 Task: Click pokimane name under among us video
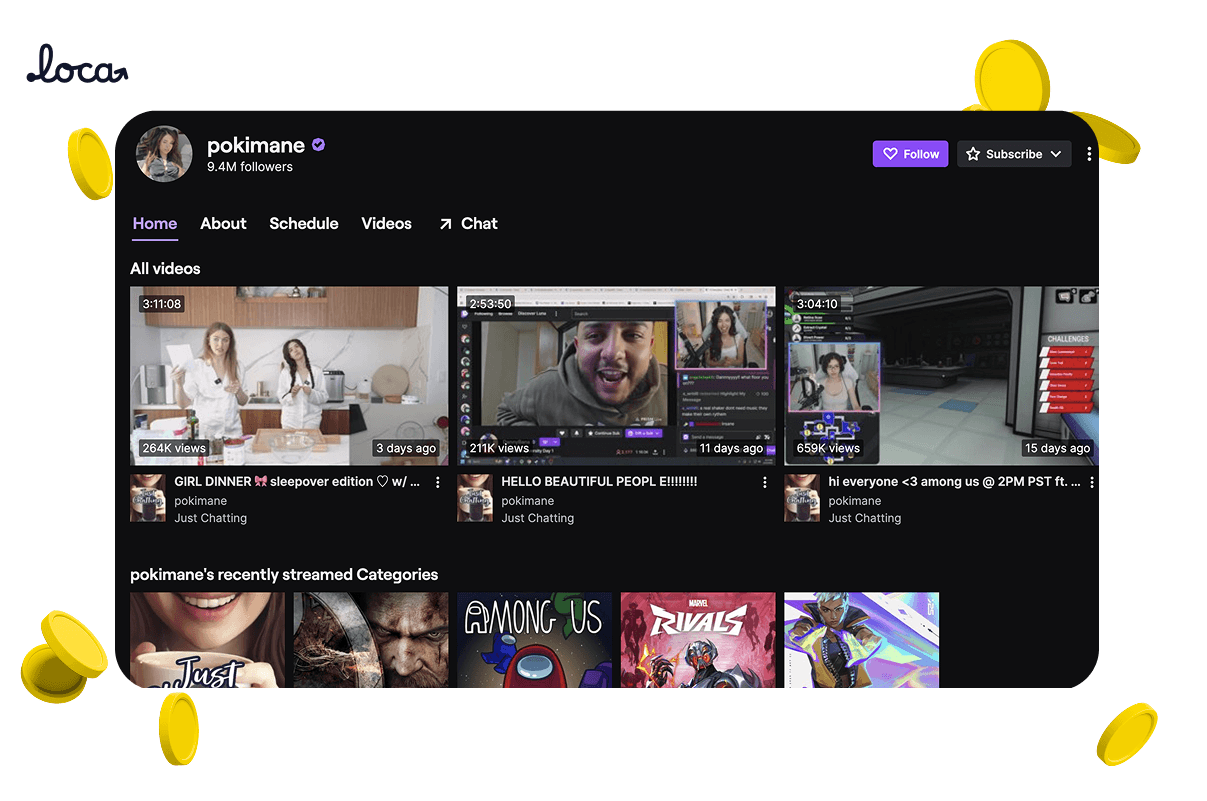click(x=854, y=501)
